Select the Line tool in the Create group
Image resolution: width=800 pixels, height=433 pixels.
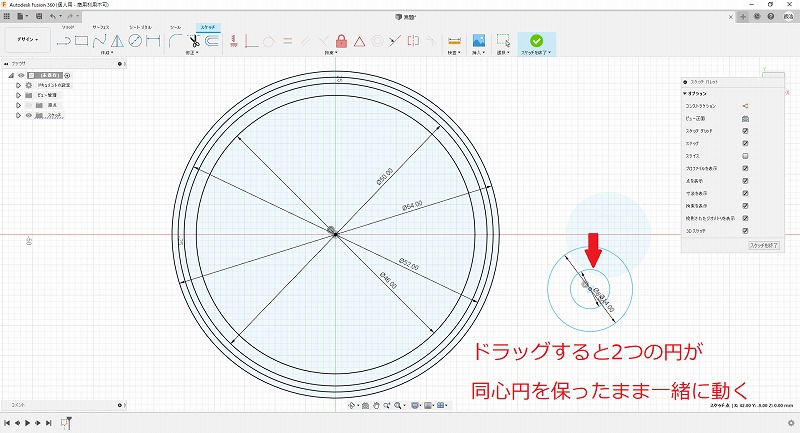click(63, 41)
